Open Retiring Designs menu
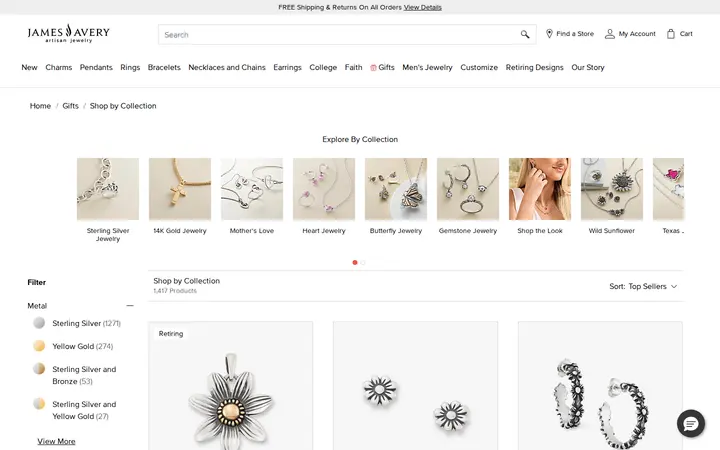720x450 pixels. coord(534,68)
